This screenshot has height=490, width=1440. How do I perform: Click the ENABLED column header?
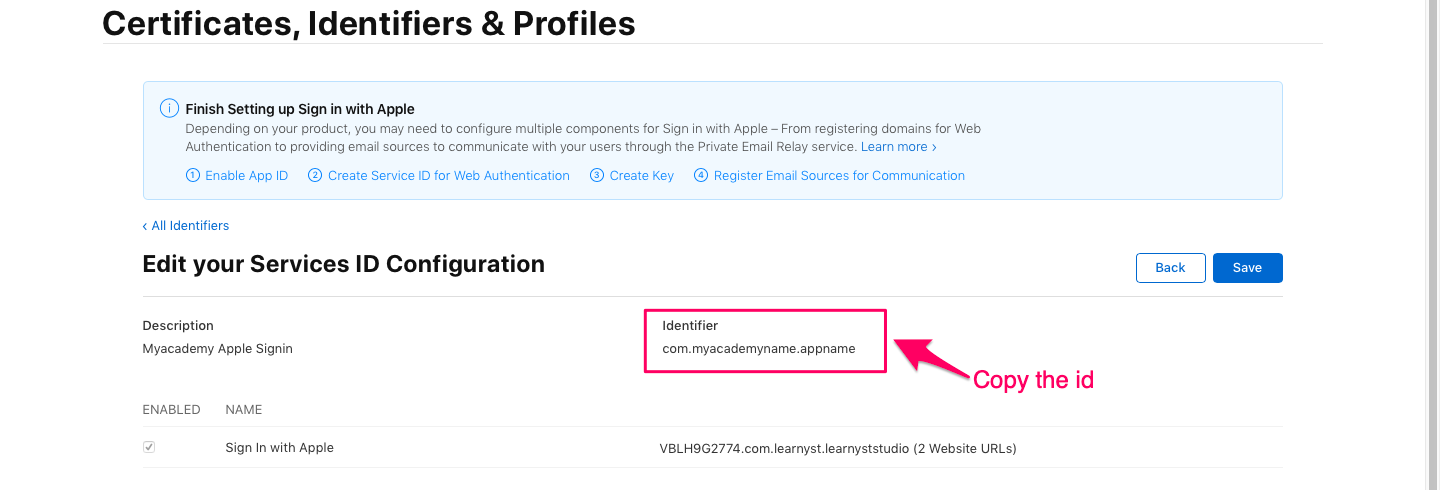tap(172, 410)
